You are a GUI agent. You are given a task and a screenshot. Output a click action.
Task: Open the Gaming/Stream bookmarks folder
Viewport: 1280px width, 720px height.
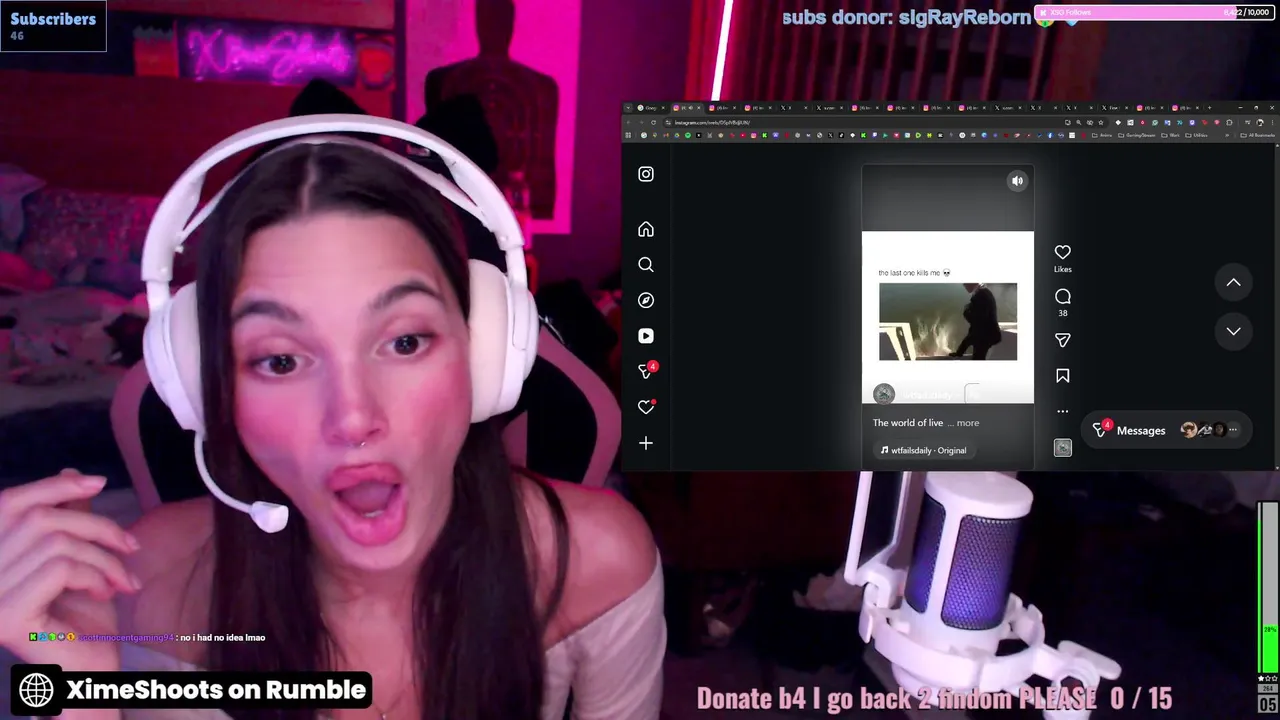[1137, 135]
